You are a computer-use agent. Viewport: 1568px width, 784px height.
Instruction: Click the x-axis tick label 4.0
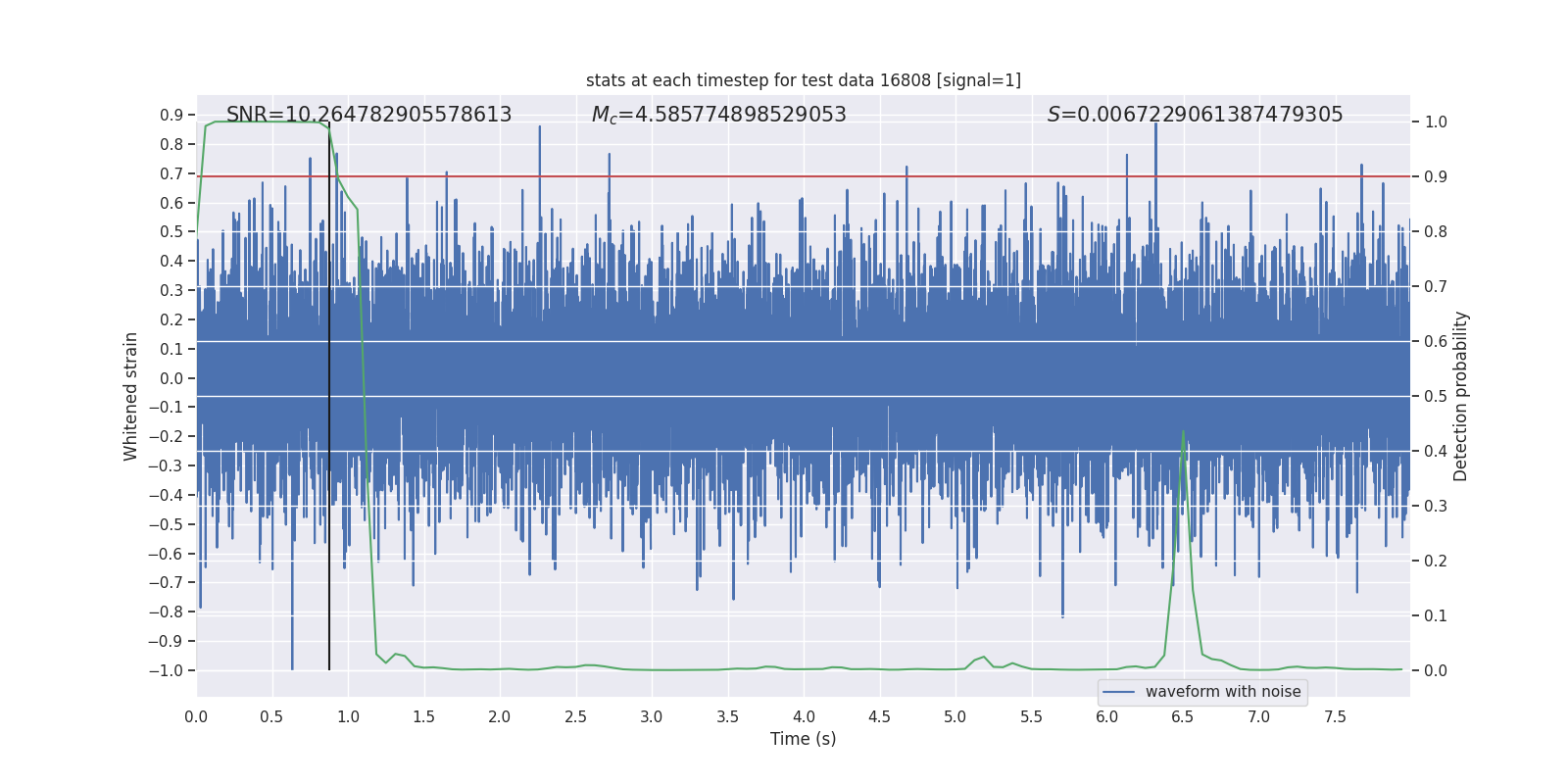804,716
